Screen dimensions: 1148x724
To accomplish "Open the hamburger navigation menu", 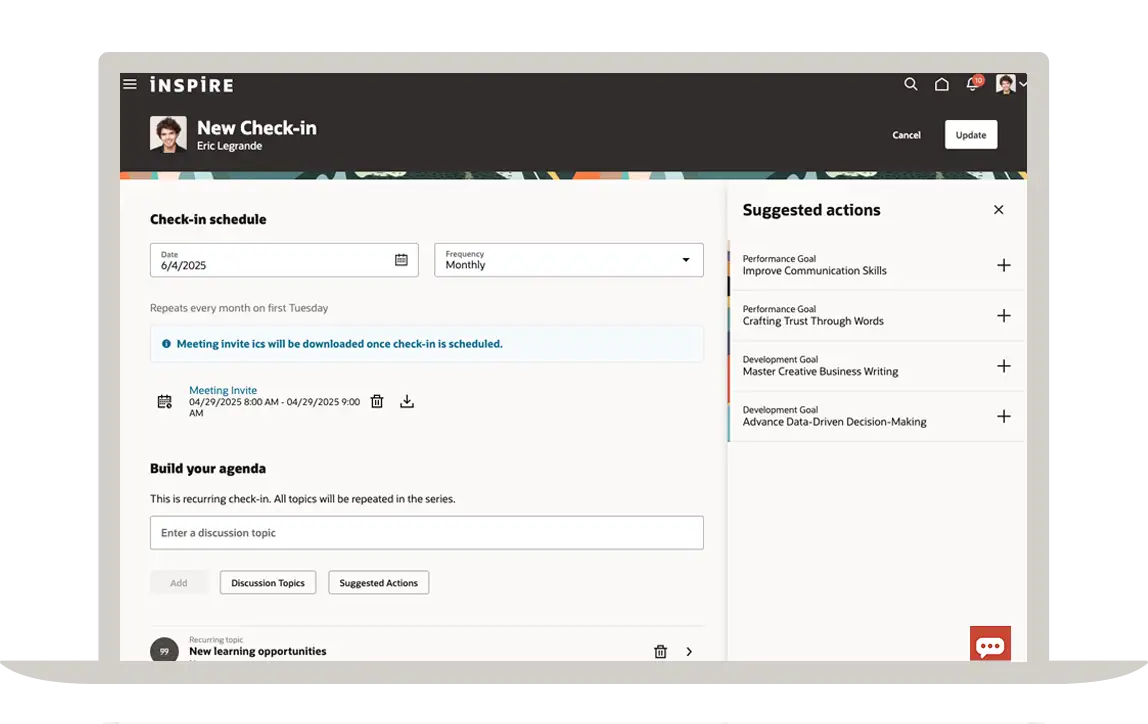I will click(x=130, y=84).
